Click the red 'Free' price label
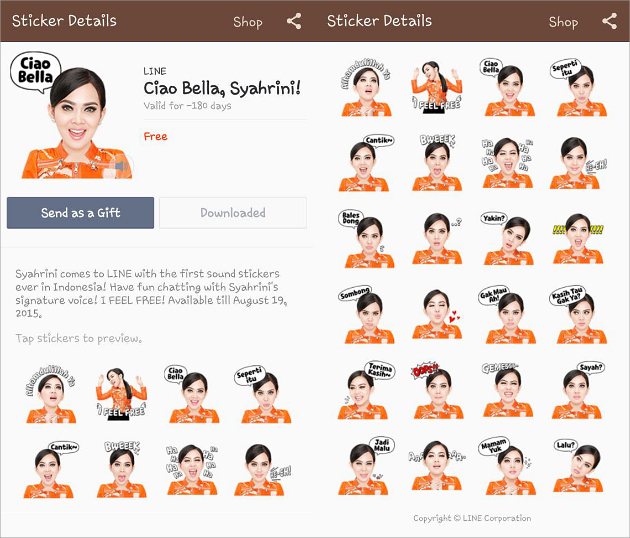Viewport: 630px width, 538px height. click(155, 137)
